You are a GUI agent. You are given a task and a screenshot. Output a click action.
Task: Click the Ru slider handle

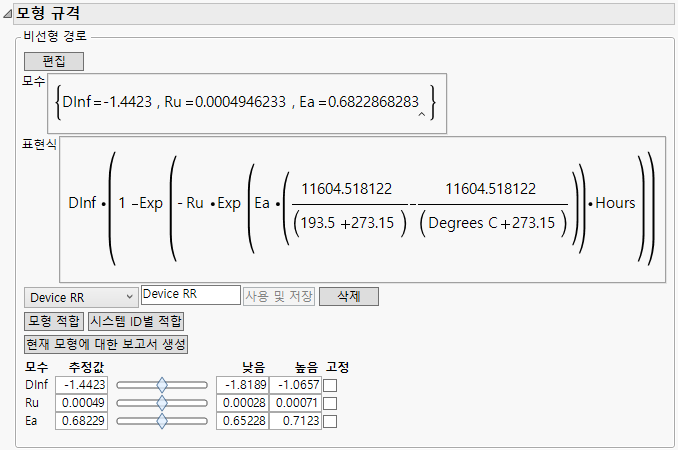(162, 403)
